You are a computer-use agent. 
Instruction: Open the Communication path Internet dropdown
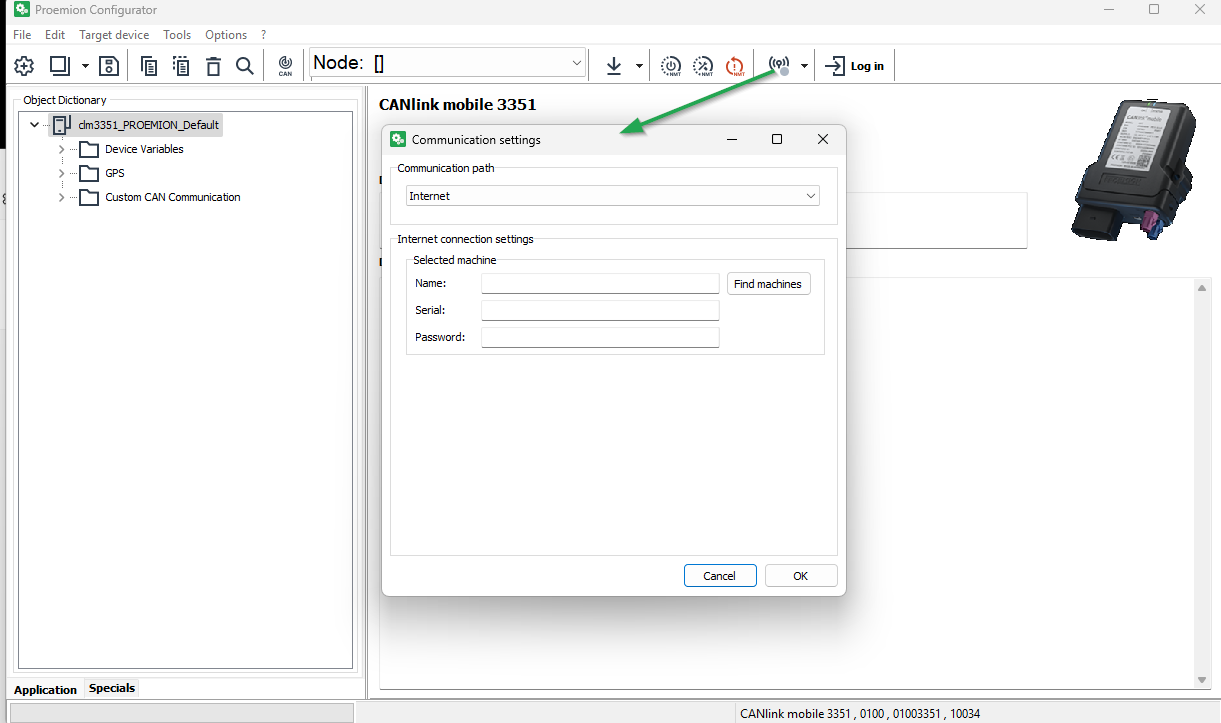click(613, 196)
